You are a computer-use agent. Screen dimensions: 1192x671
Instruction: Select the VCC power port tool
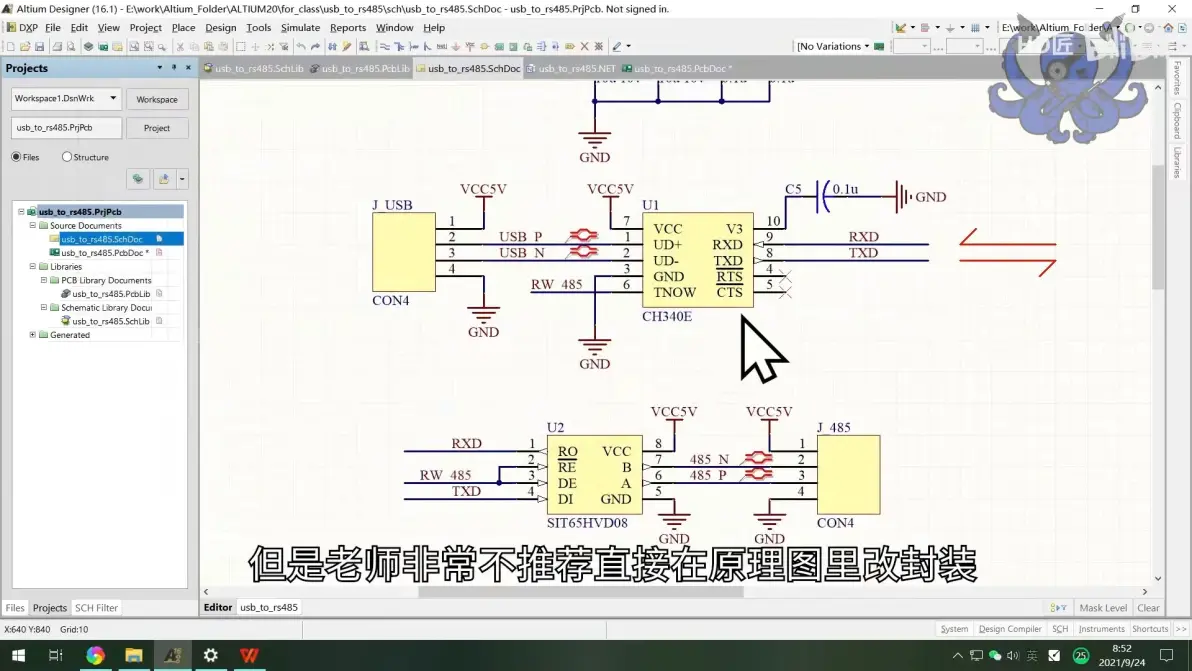470,46
